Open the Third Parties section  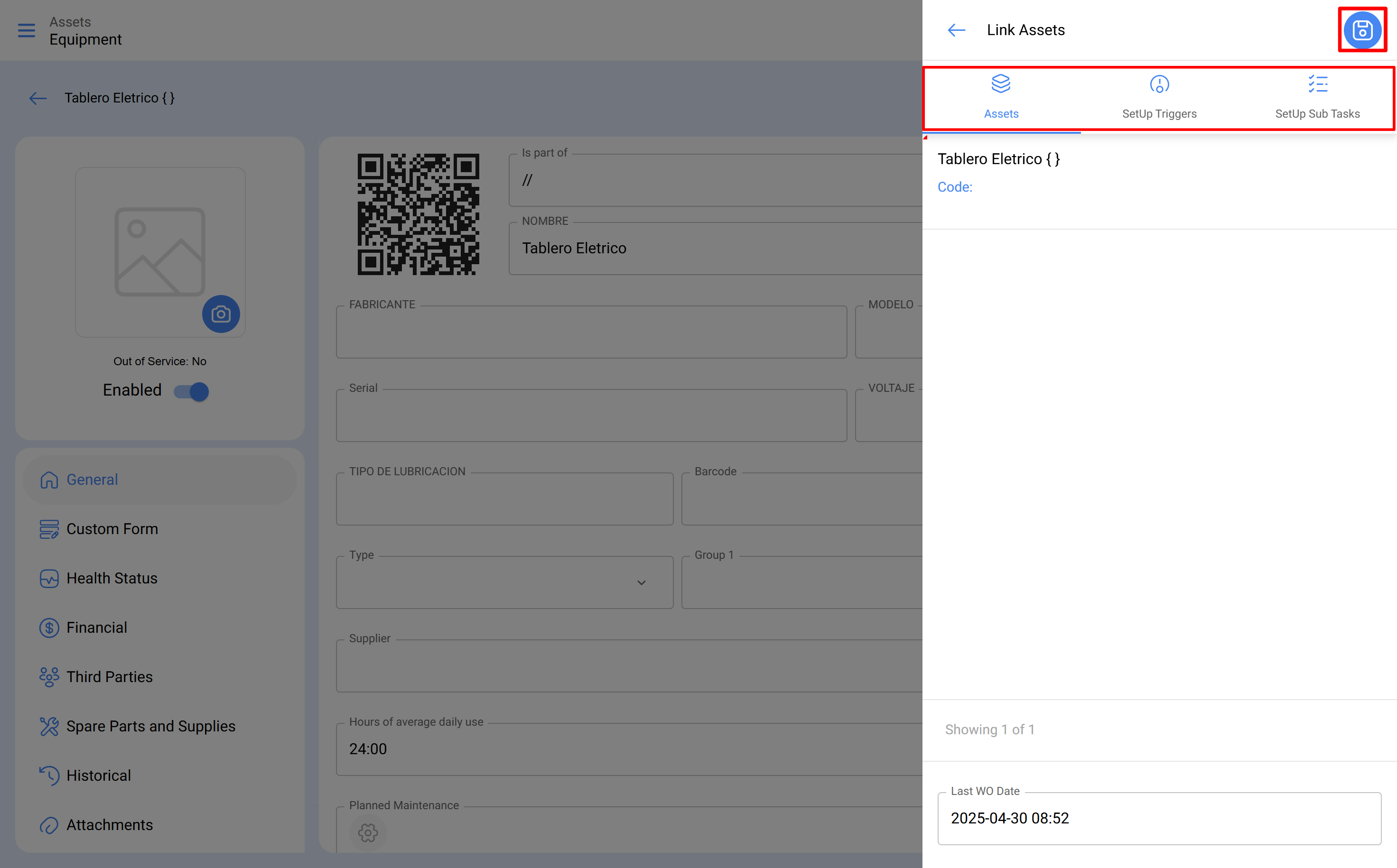pyautogui.click(x=160, y=677)
